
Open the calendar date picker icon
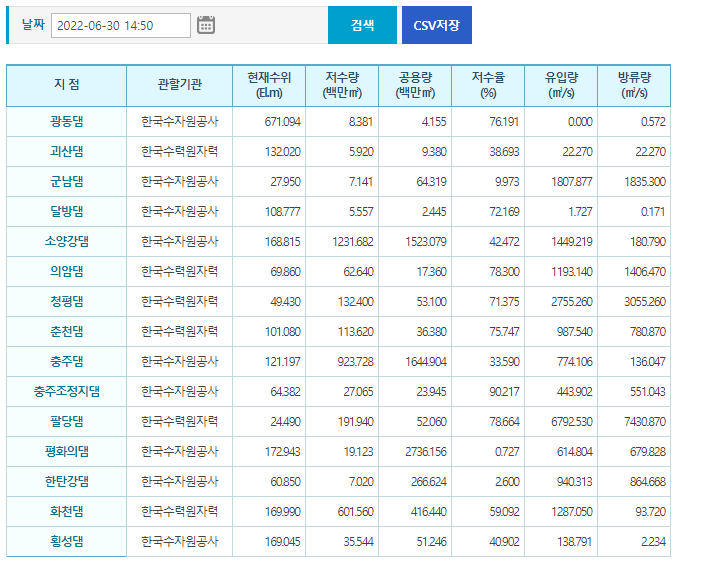point(206,25)
